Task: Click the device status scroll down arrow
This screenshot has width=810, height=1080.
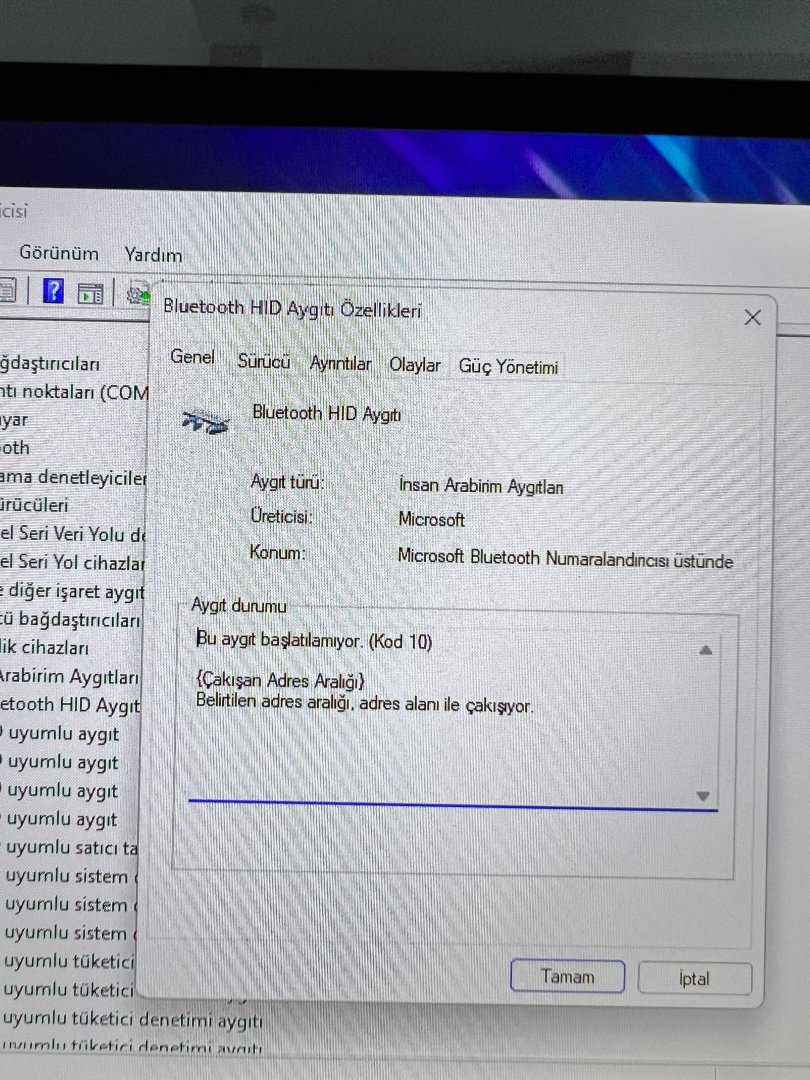Action: point(703,796)
